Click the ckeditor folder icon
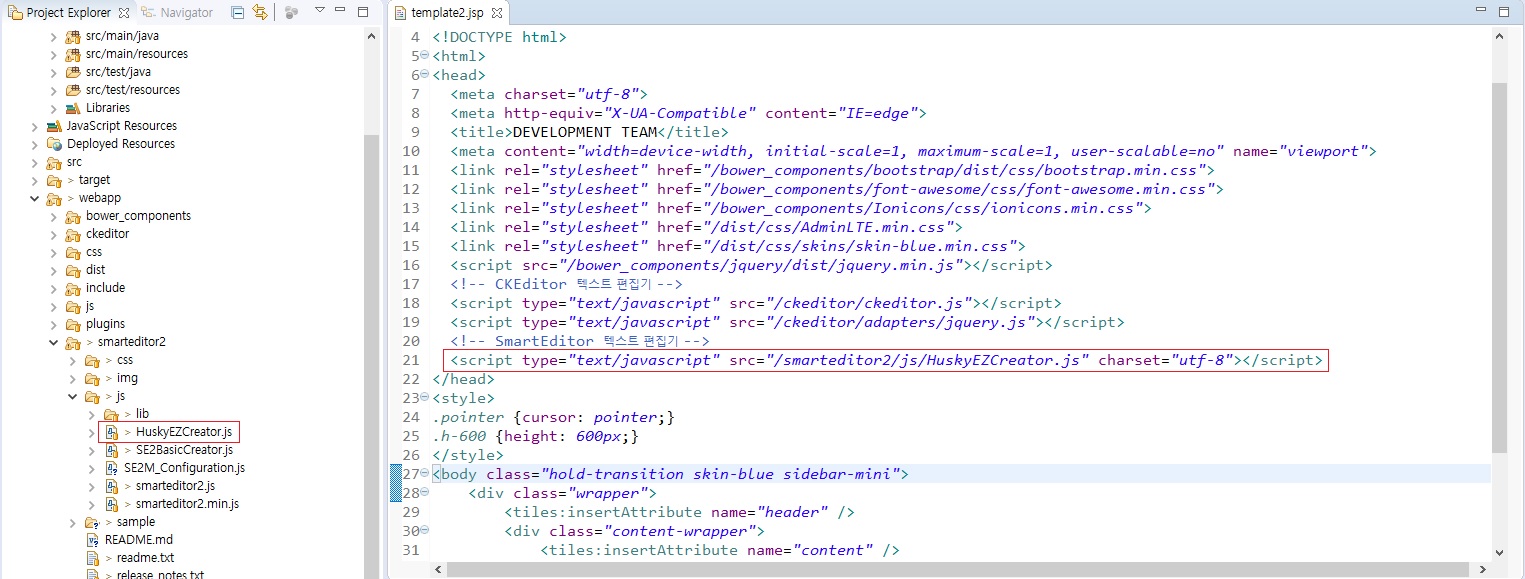This screenshot has height=579, width=1525. (73, 234)
